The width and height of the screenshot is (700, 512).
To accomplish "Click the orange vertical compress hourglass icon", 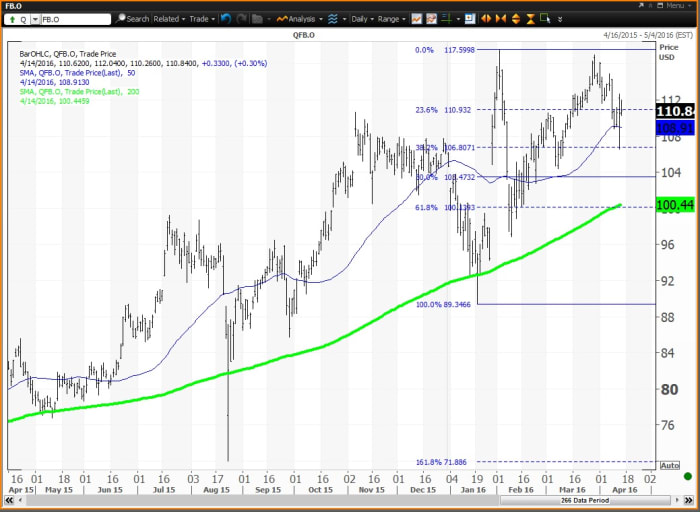I will (x=530, y=19).
